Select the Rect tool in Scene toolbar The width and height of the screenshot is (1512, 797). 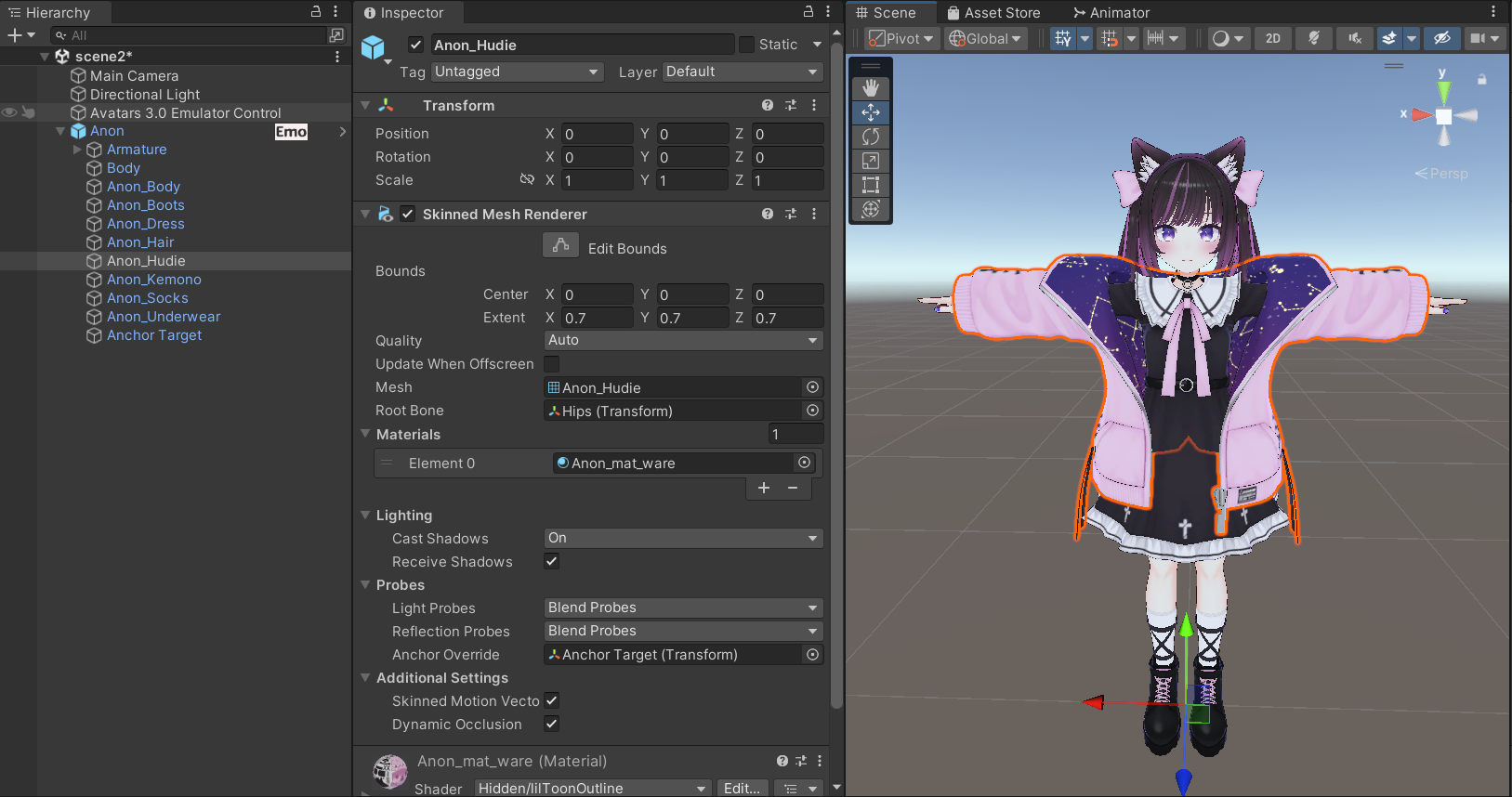click(871, 185)
